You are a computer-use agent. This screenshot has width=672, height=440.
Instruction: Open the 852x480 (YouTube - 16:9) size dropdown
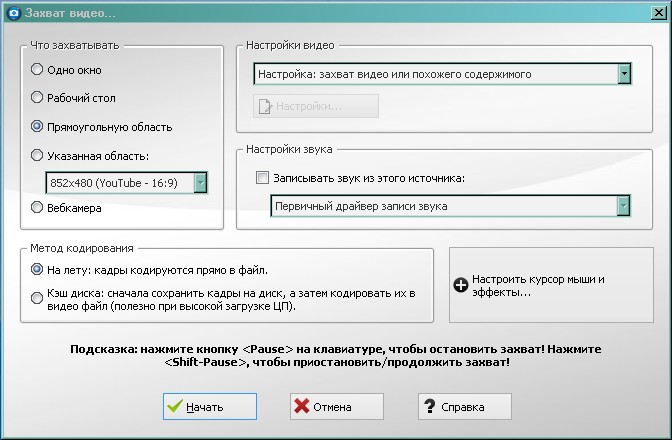click(x=126, y=183)
